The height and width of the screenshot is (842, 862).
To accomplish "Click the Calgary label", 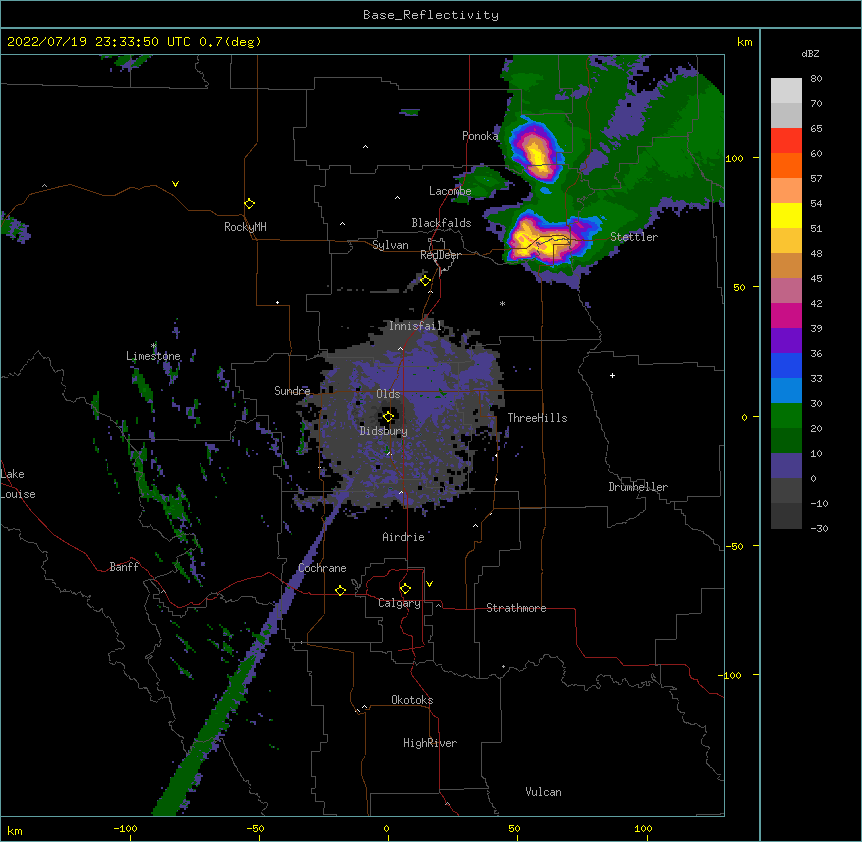I will (399, 603).
